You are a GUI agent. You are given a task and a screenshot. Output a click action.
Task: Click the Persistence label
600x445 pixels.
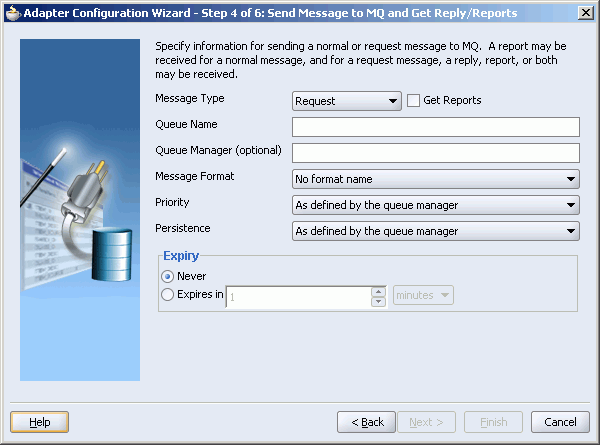[x=183, y=228]
